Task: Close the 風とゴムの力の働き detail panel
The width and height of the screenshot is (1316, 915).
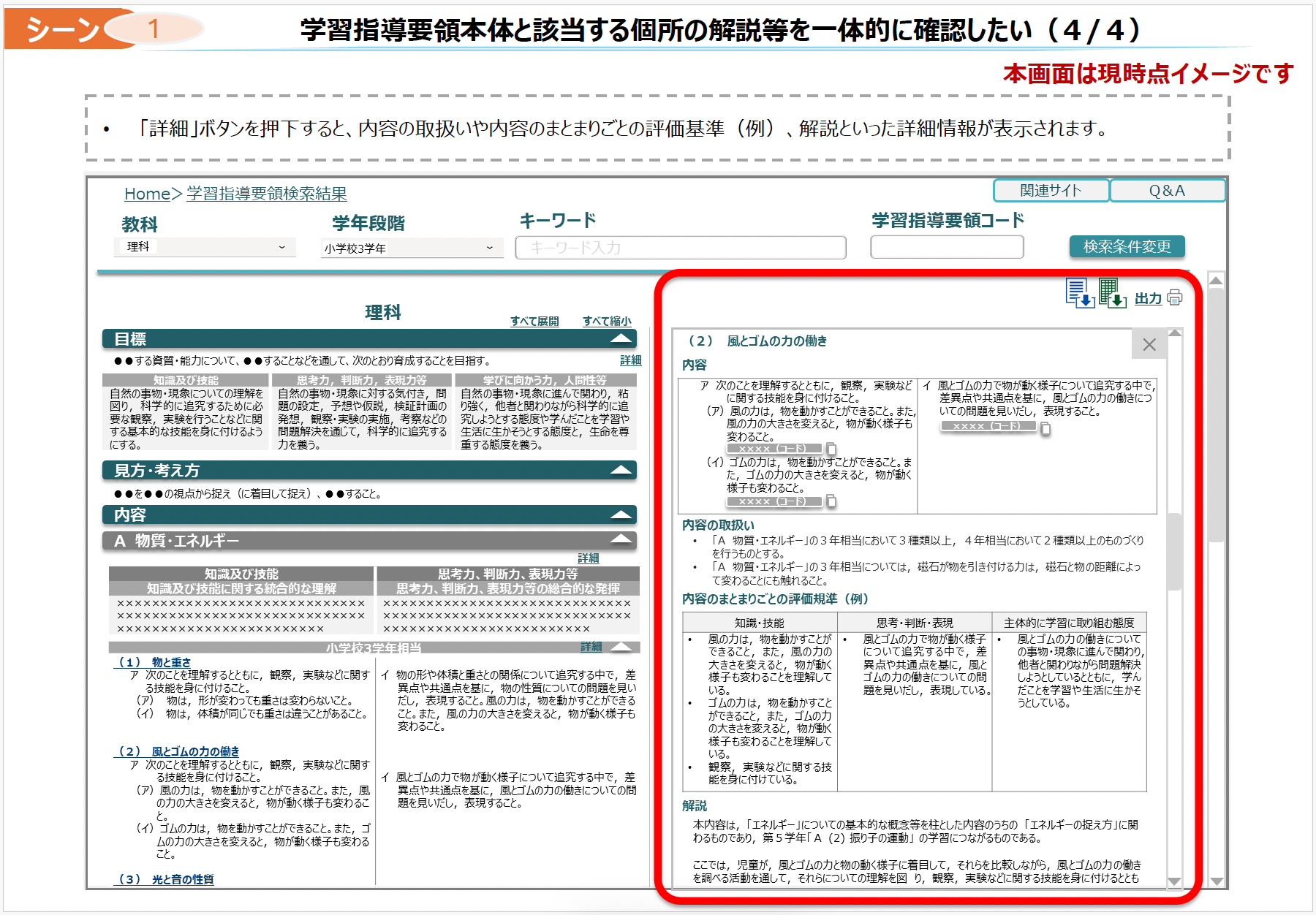Action: [x=1149, y=344]
